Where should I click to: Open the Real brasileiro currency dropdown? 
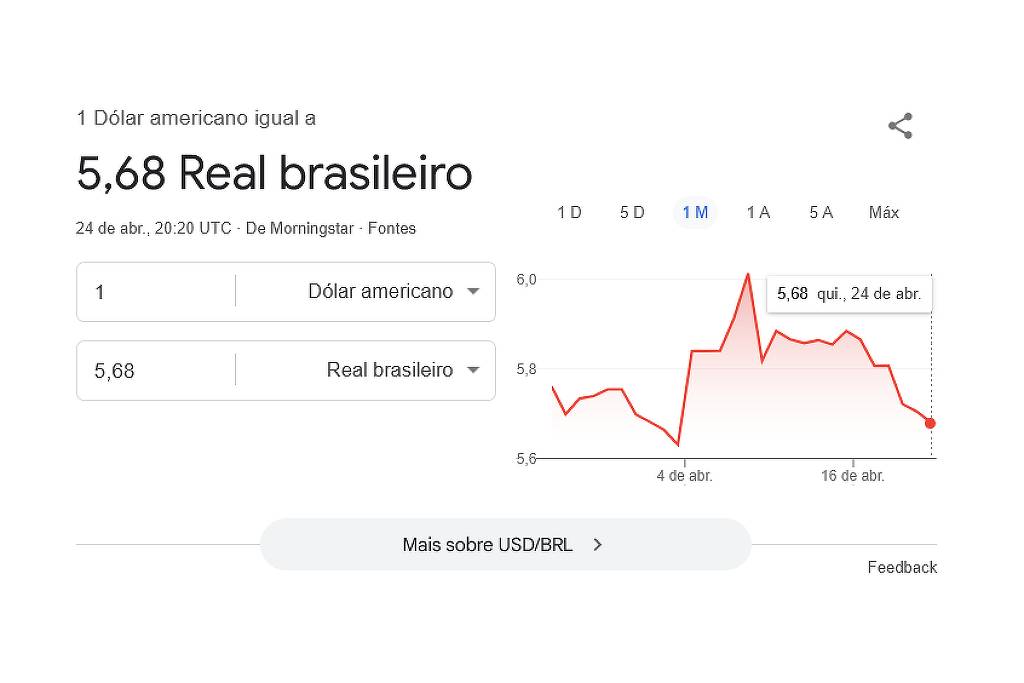[403, 370]
